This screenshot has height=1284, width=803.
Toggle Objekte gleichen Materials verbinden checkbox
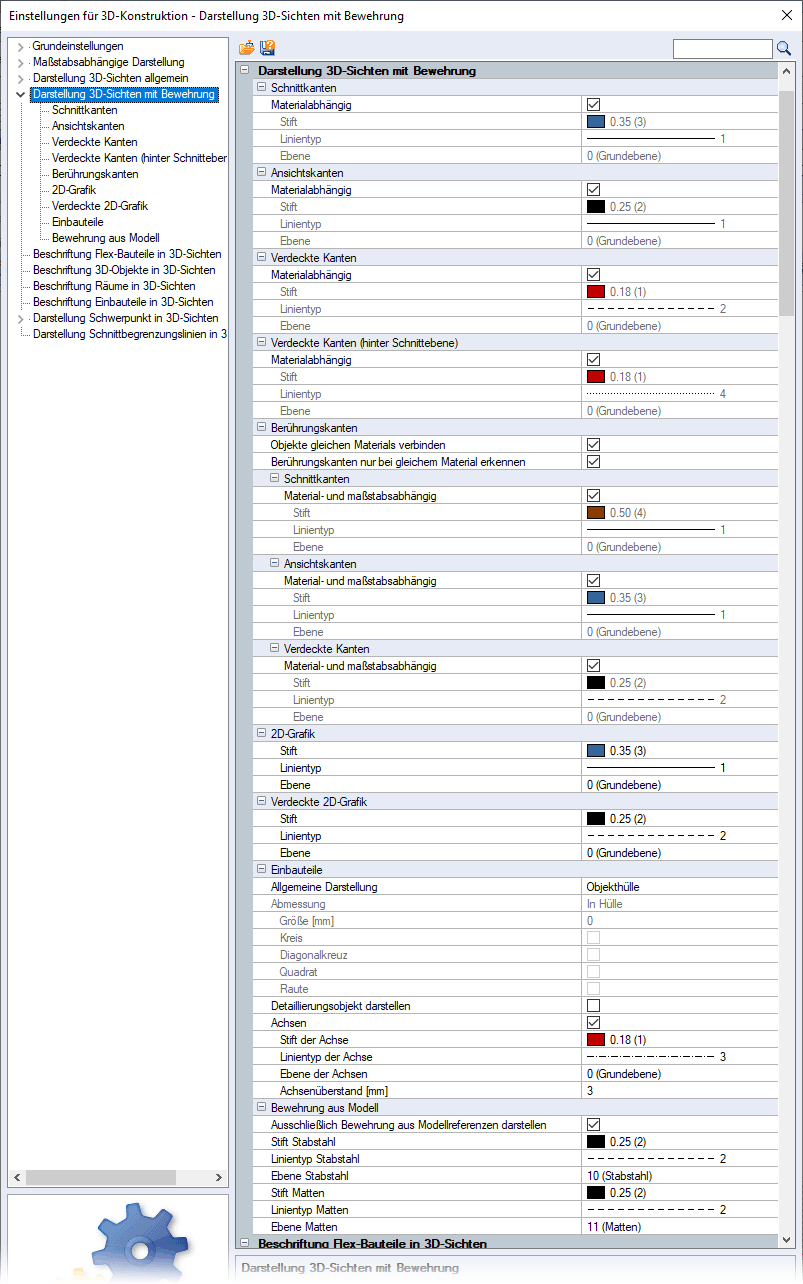593,445
